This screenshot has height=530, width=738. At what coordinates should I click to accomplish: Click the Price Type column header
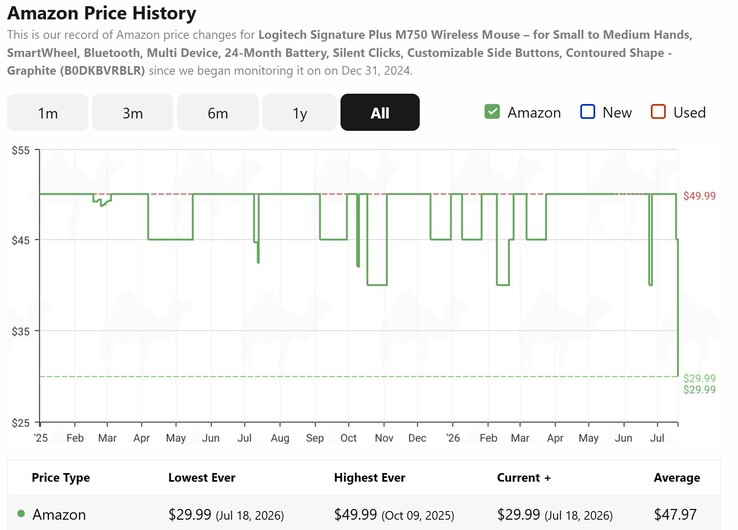pos(61,477)
